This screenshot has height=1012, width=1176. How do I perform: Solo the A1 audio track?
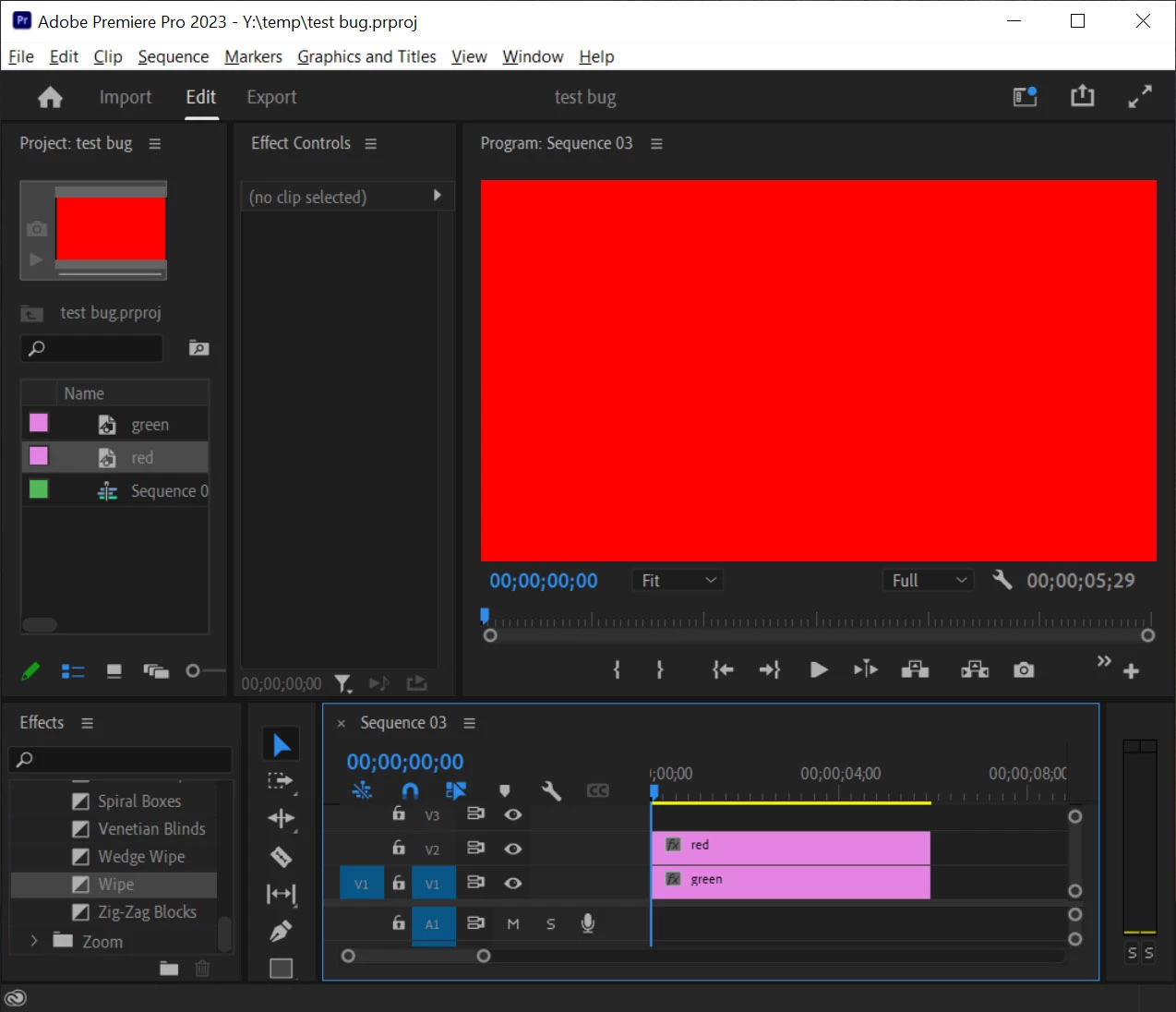(551, 923)
